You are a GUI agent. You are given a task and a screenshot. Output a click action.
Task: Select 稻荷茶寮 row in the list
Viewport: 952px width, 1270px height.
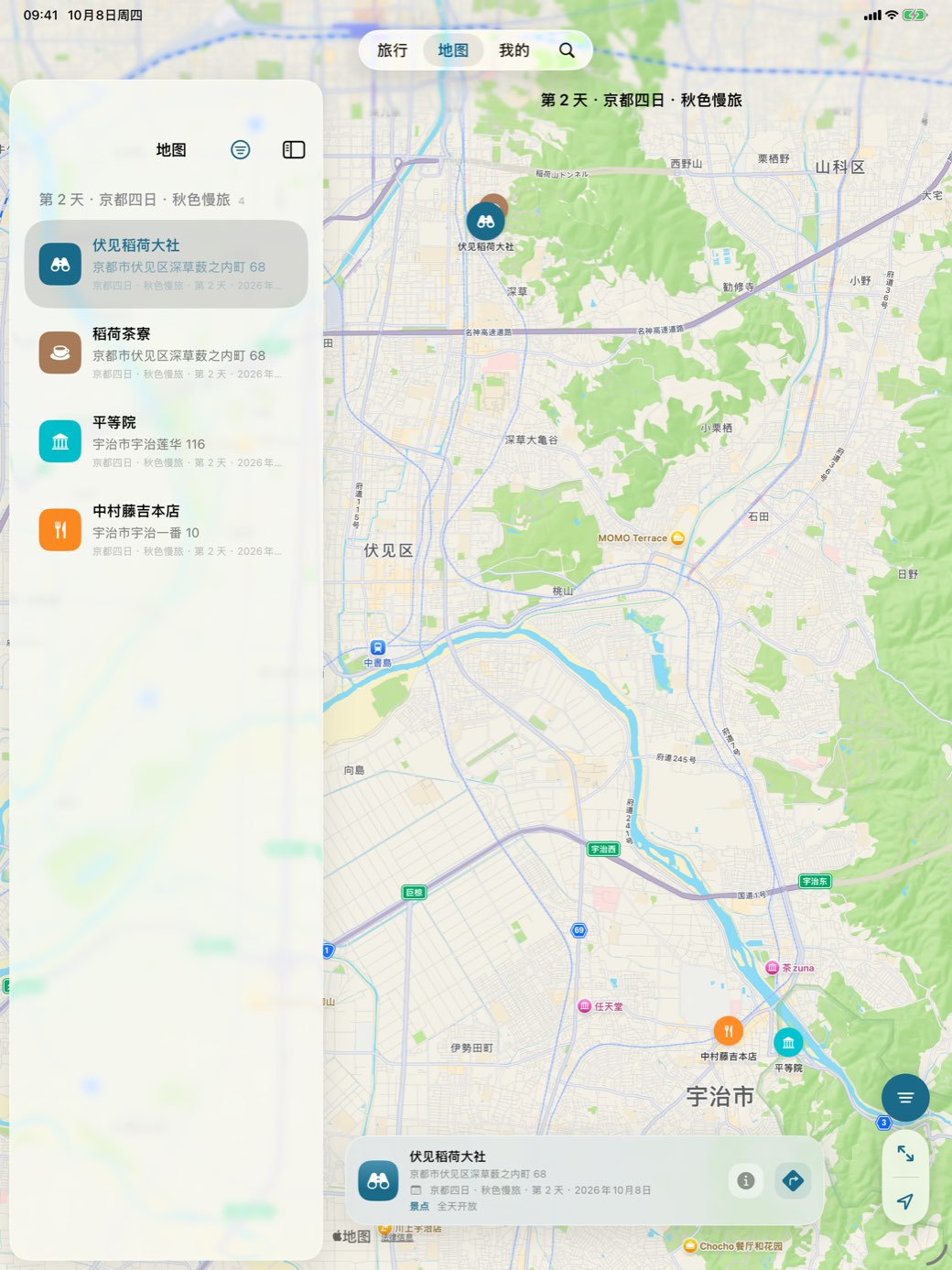click(x=166, y=353)
